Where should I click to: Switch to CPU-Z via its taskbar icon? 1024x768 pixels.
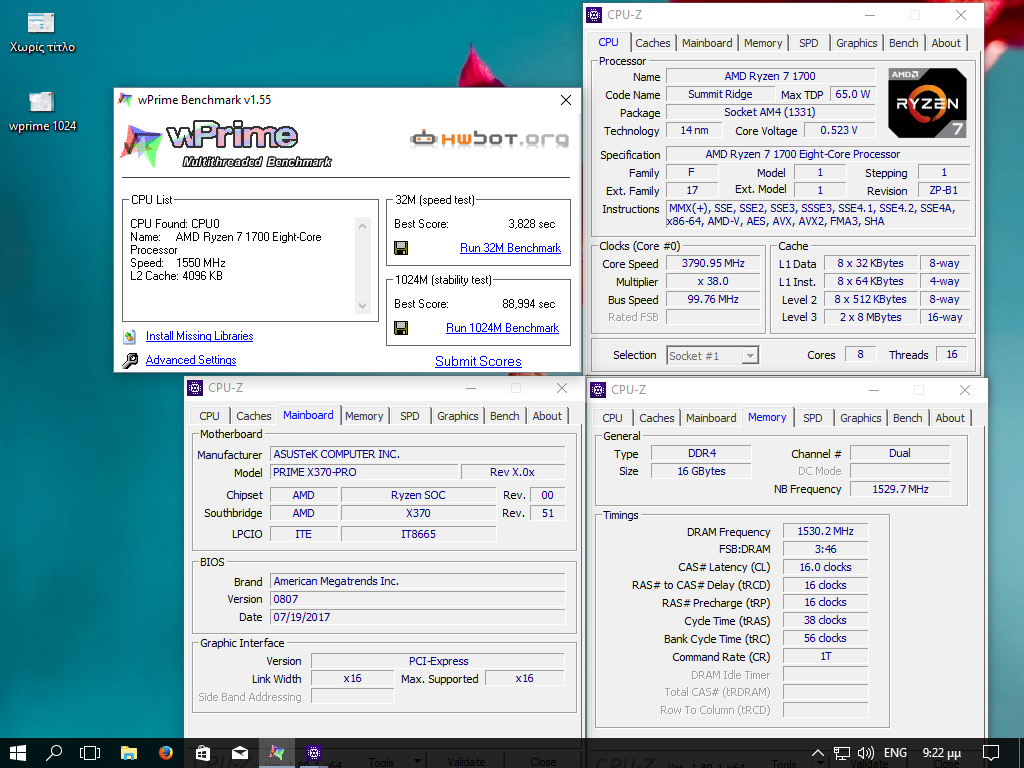coord(314,753)
